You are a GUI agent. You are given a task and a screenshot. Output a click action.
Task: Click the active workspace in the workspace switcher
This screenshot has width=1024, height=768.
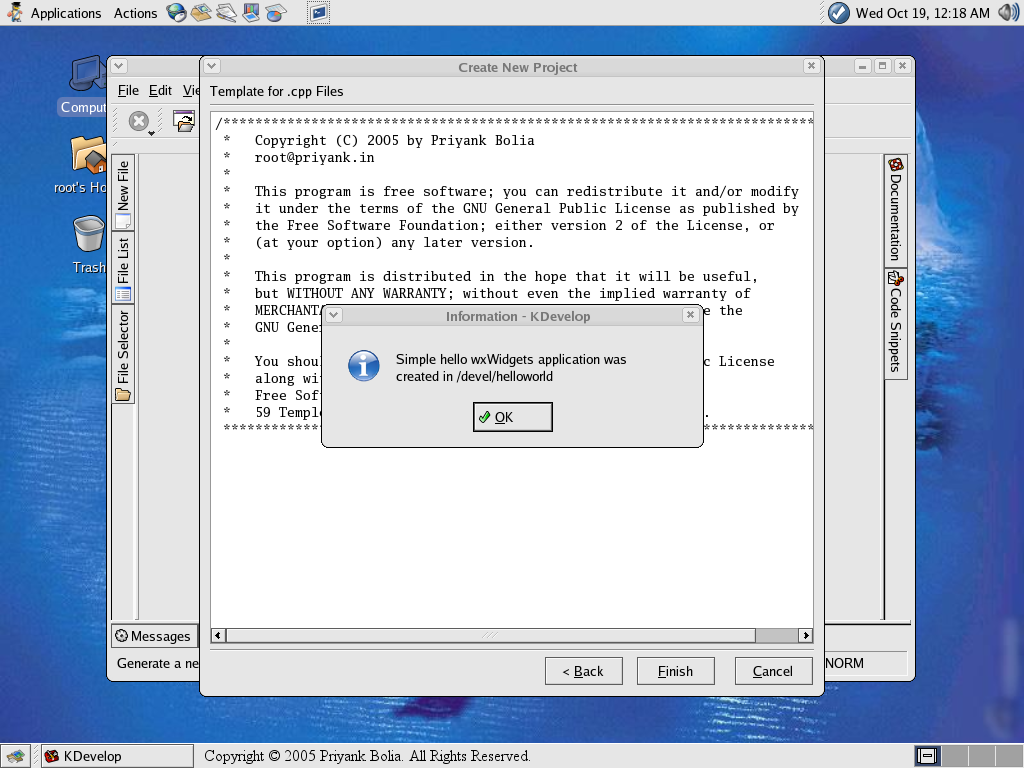coord(927,756)
